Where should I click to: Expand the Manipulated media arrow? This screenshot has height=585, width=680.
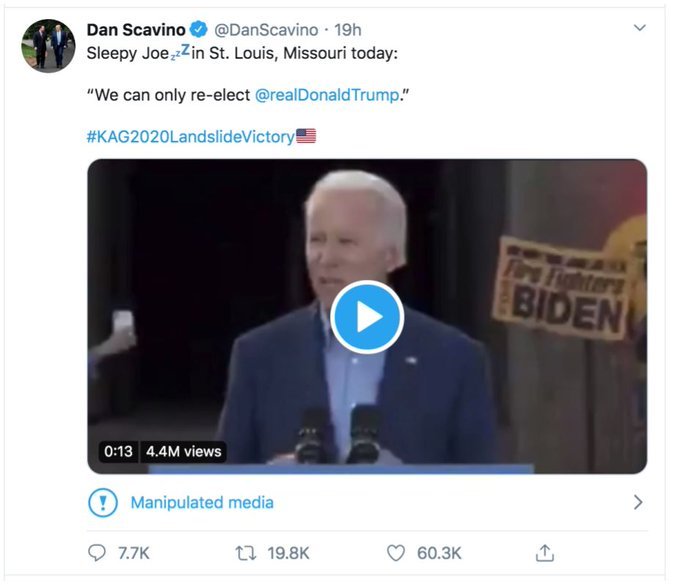tap(638, 502)
